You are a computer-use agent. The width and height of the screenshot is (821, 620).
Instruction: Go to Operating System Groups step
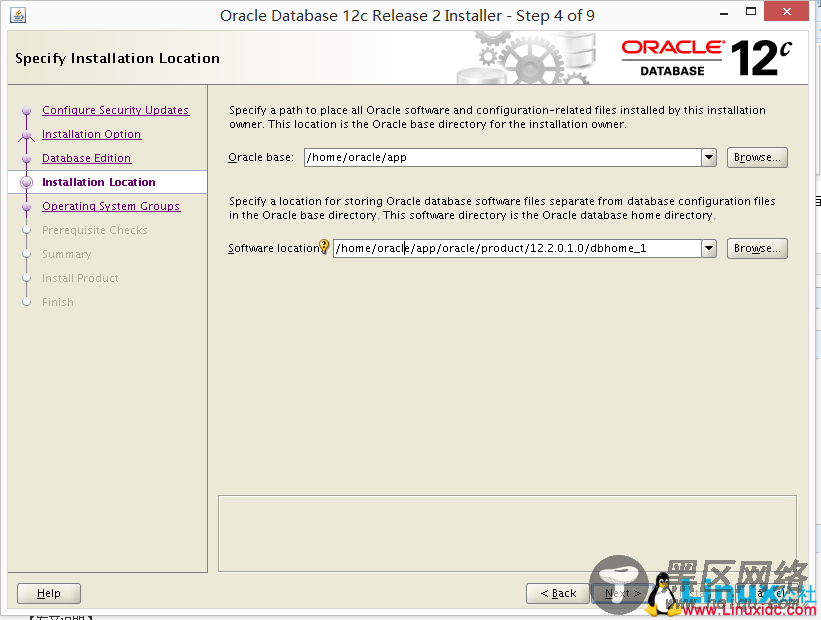pyautogui.click(x=111, y=206)
